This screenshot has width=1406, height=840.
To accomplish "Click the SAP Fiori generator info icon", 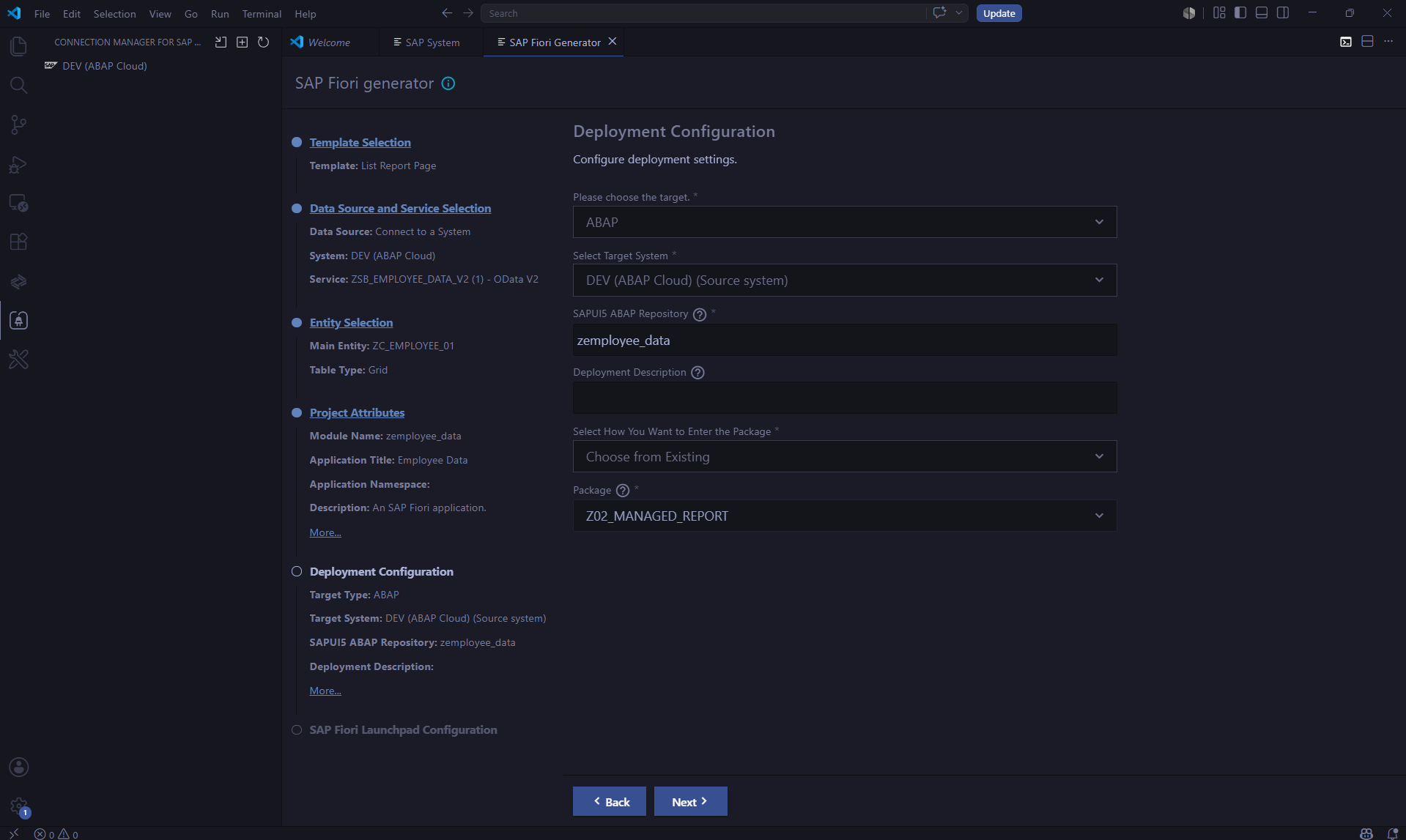I will pyautogui.click(x=448, y=83).
